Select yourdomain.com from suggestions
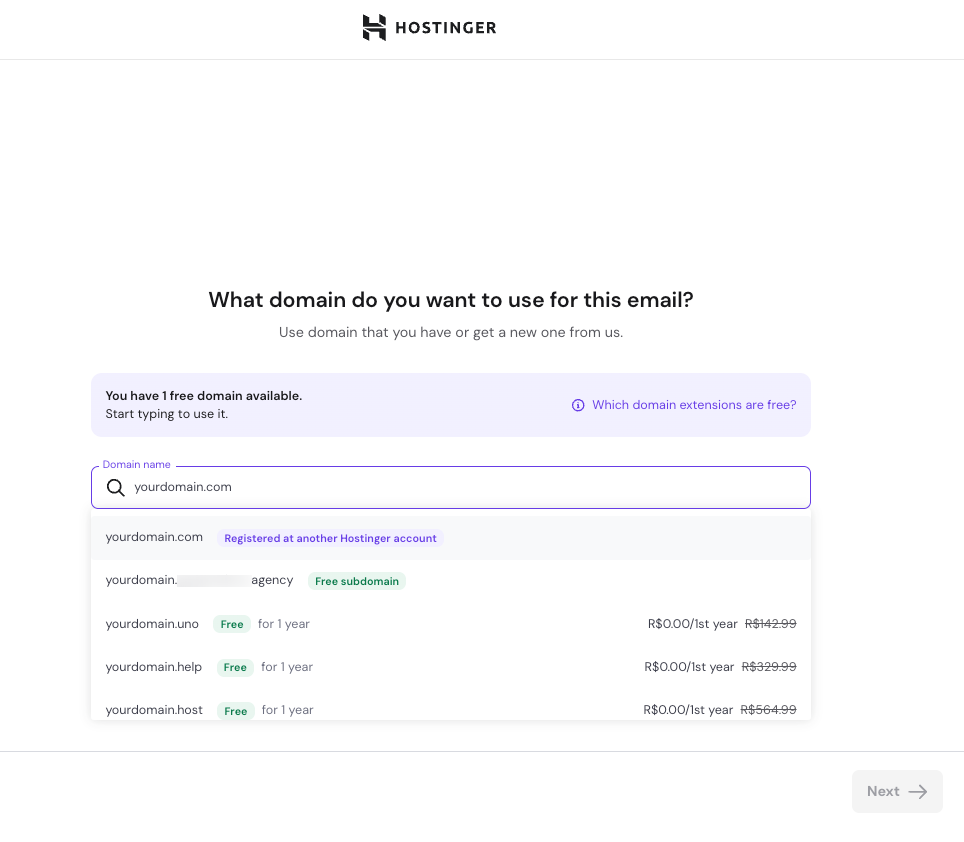The height and width of the screenshot is (842, 964). pos(154,537)
